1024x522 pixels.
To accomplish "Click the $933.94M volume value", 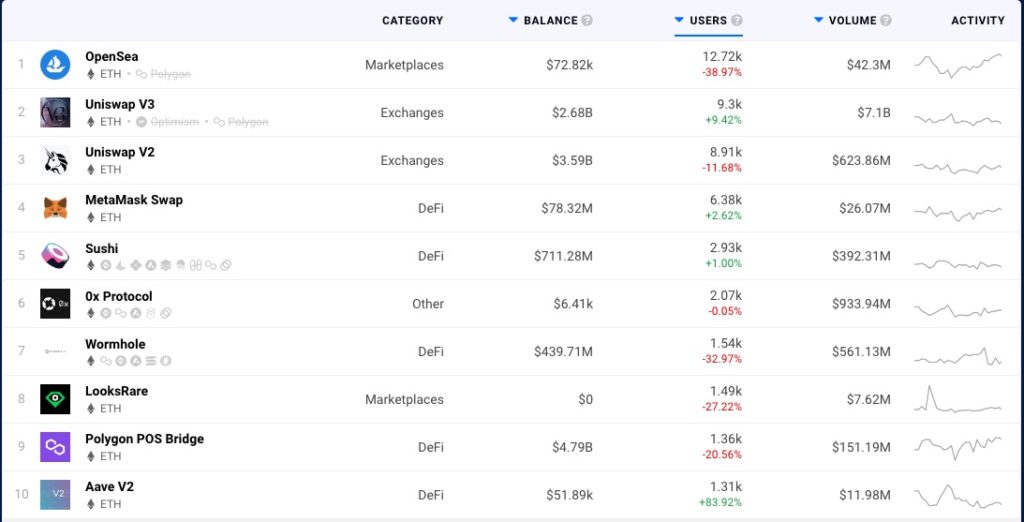I will tap(861, 304).
